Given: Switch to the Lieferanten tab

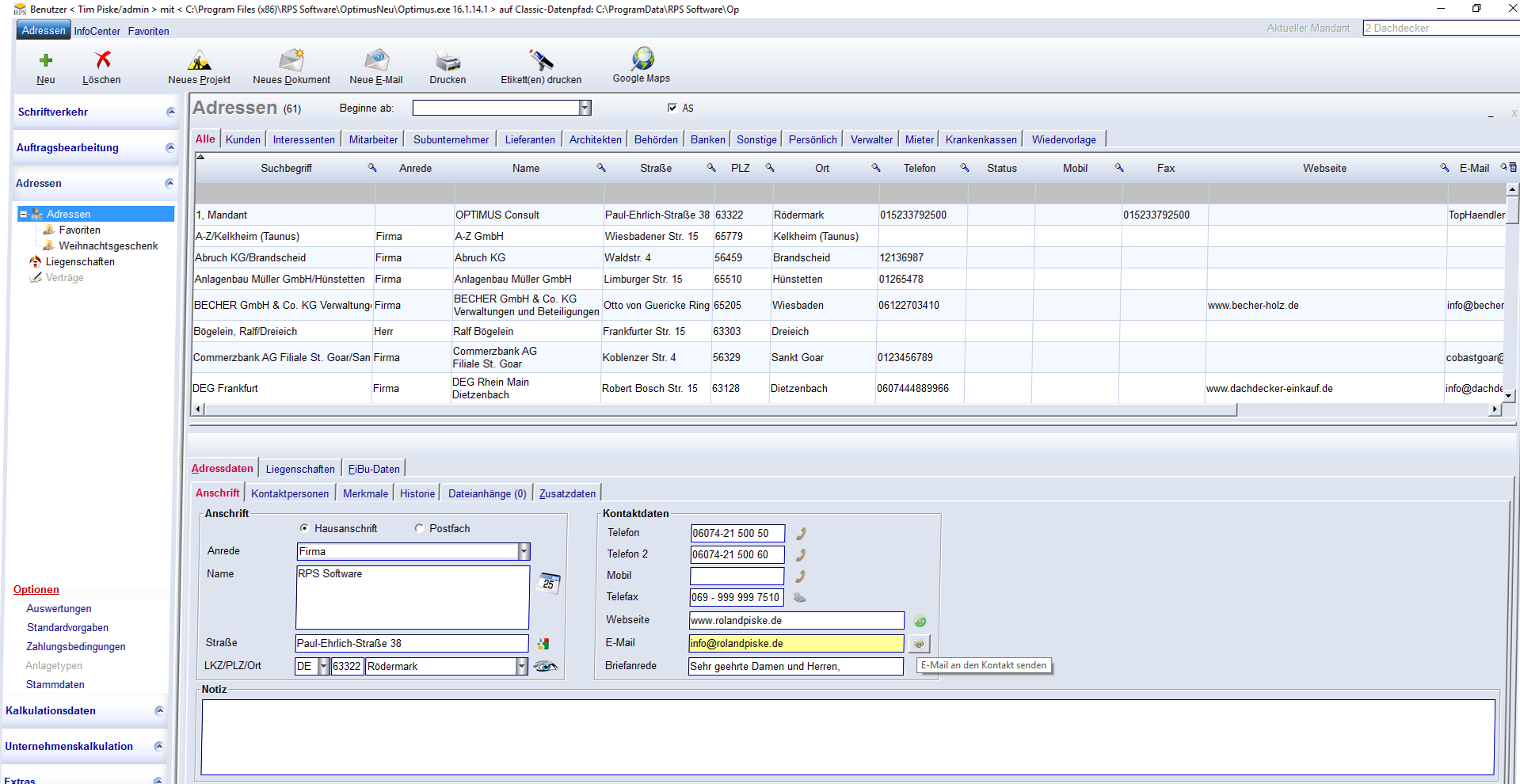Looking at the screenshot, I should pyautogui.click(x=530, y=139).
